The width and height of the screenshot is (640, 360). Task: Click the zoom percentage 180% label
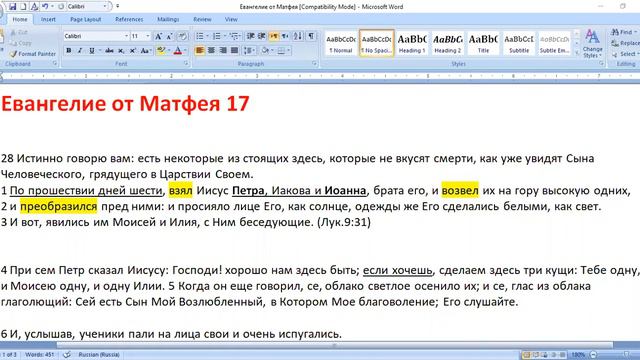click(578, 355)
